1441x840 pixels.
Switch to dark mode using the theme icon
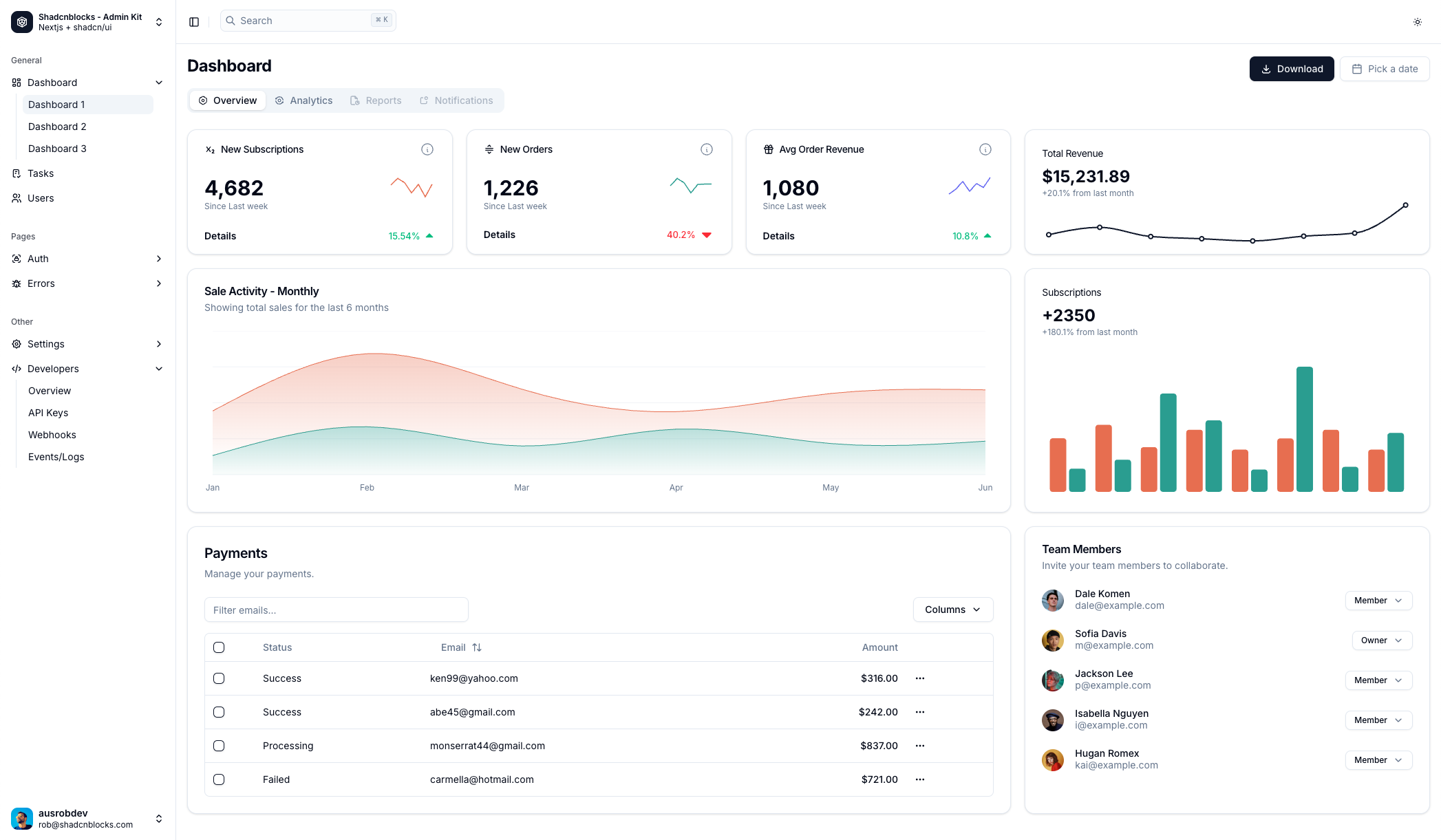(1417, 21)
